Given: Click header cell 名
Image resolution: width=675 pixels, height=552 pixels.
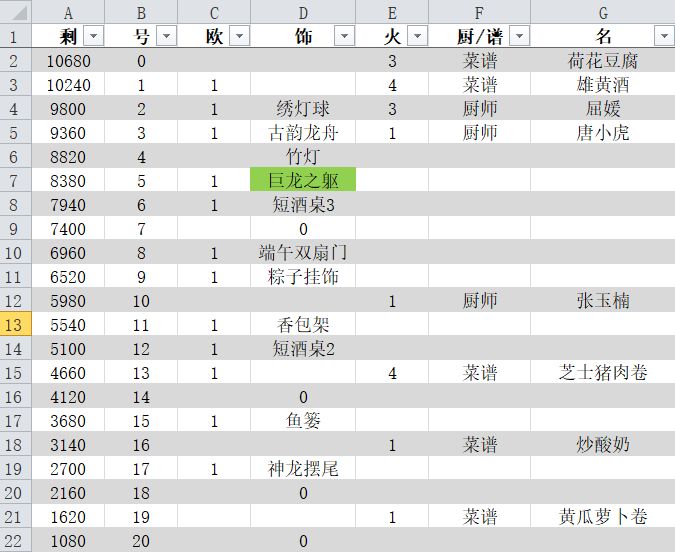Looking at the screenshot, I should click(x=603, y=36).
